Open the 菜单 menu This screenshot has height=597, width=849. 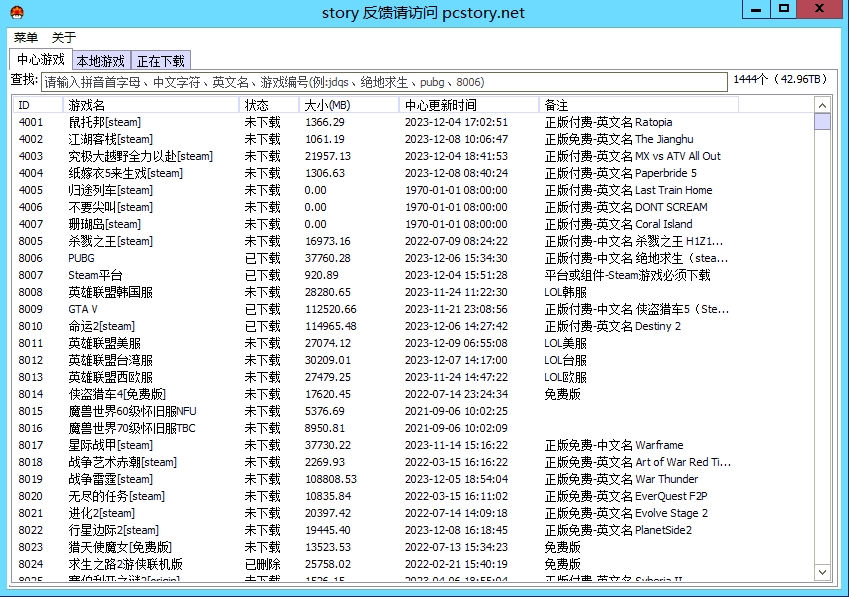(25, 37)
